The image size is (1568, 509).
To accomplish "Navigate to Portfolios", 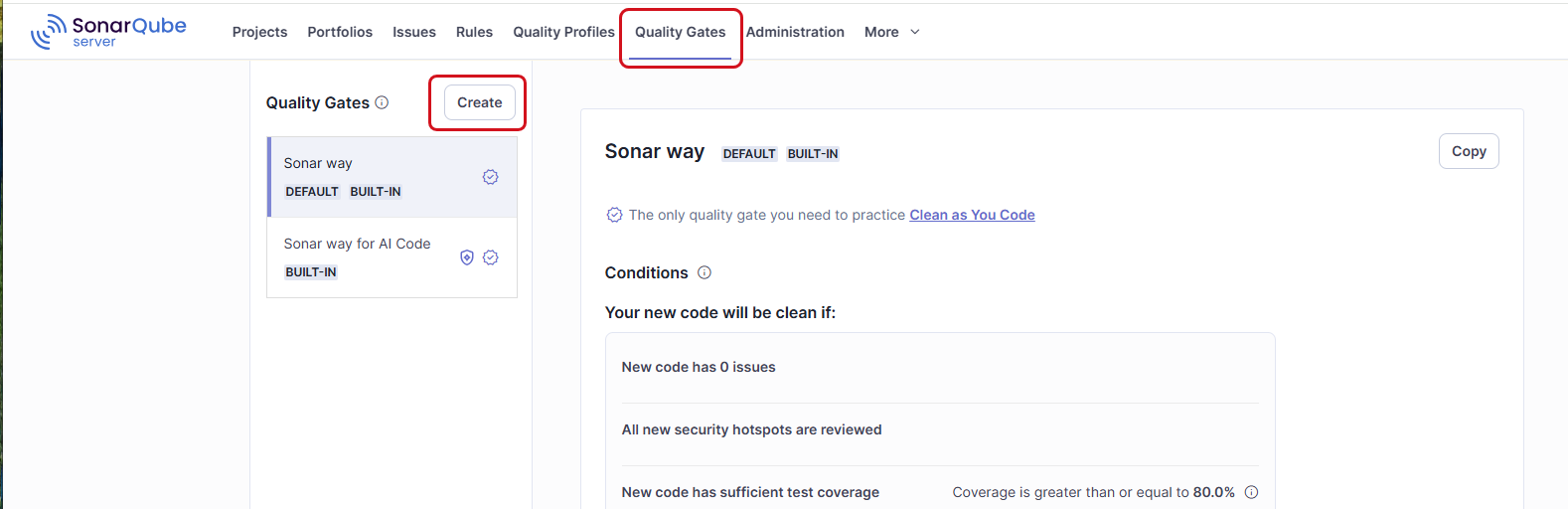I will pyautogui.click(x=340, y=32).
